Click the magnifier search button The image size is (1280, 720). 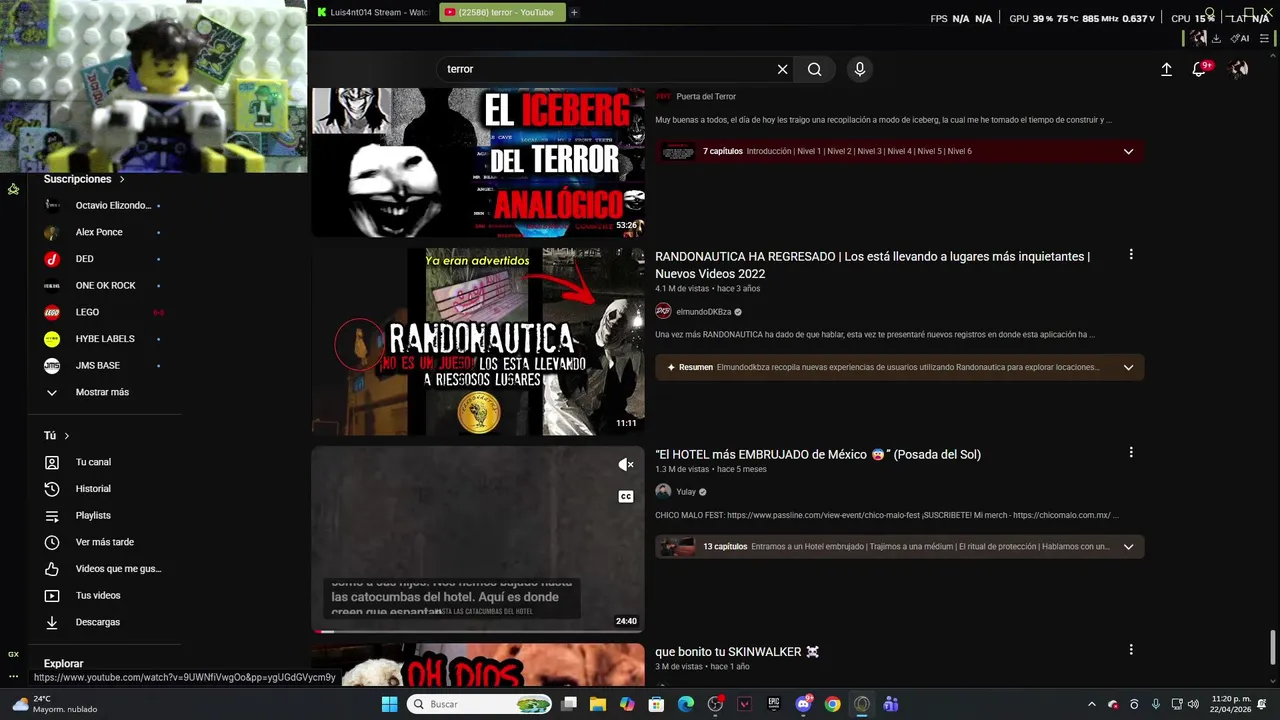(815, 69)
